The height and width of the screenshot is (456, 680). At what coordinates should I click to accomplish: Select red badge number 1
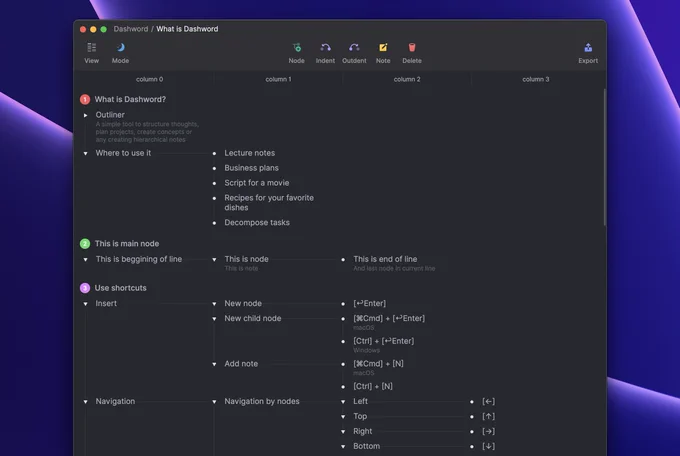pos(85,99)
